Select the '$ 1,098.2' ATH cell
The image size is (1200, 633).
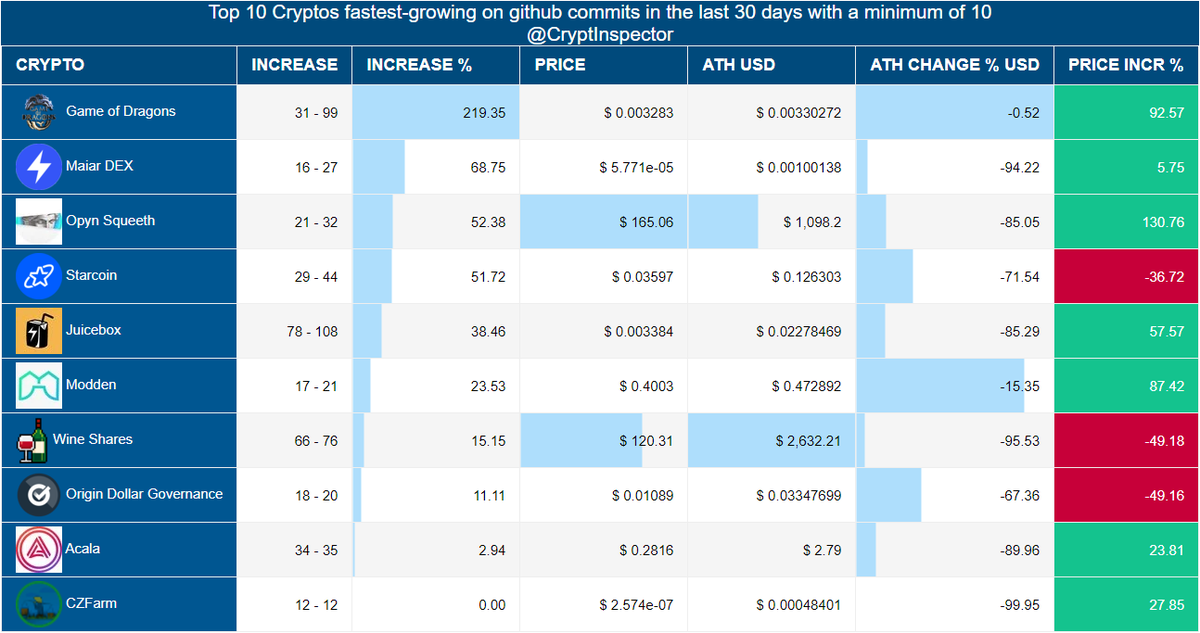pos(772,221)
